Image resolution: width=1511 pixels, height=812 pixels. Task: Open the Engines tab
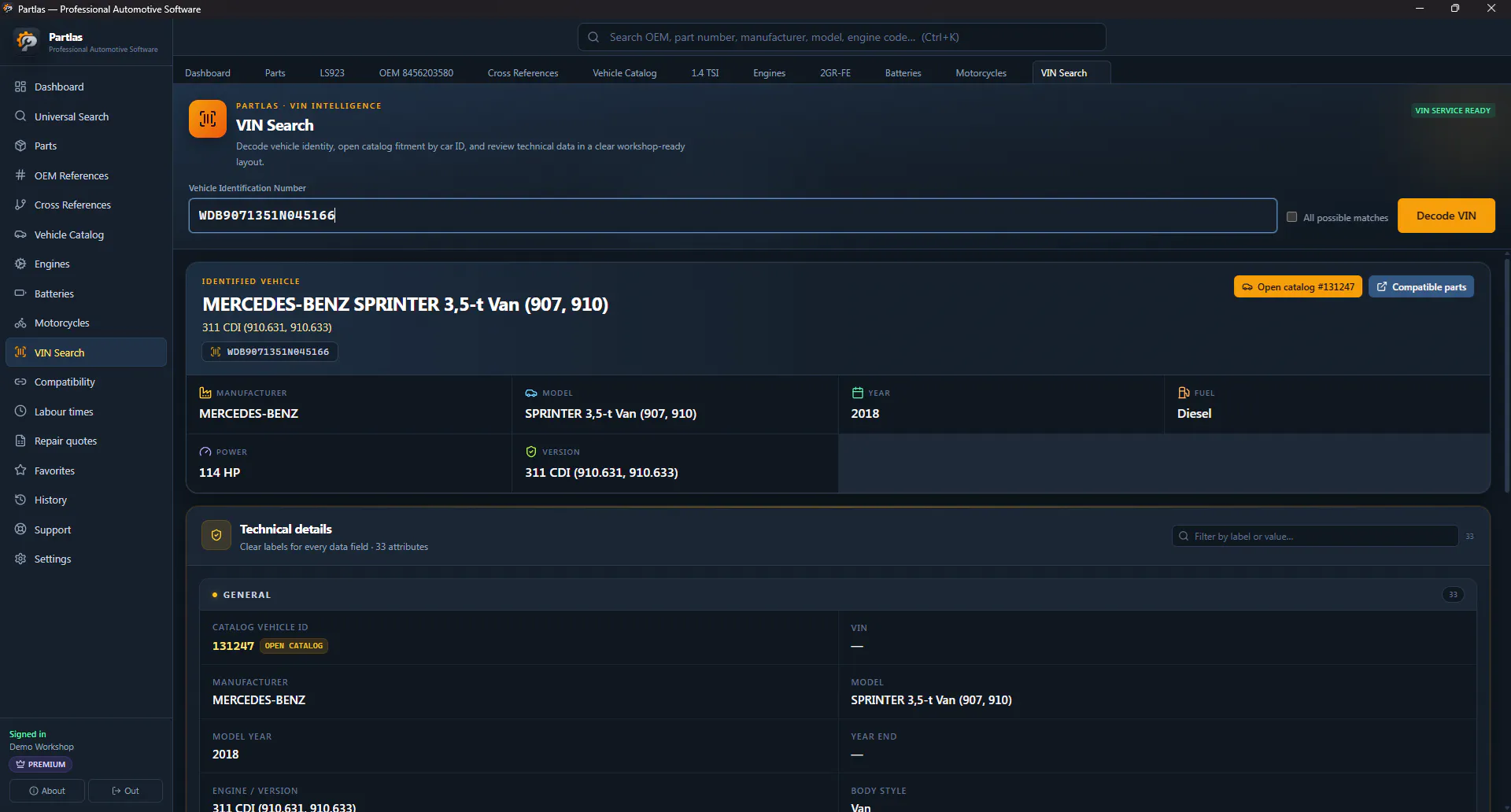coord(769,72)
